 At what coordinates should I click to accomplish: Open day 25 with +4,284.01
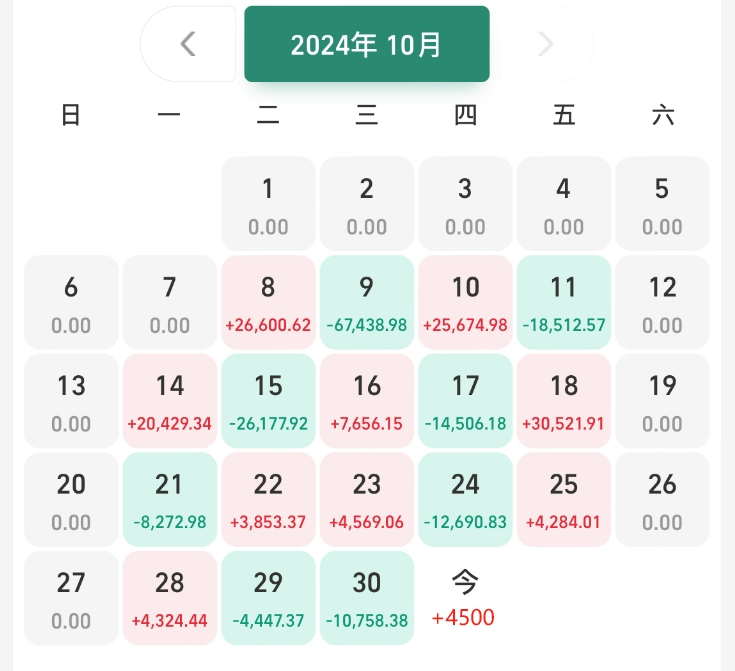(x=563, y=499)
